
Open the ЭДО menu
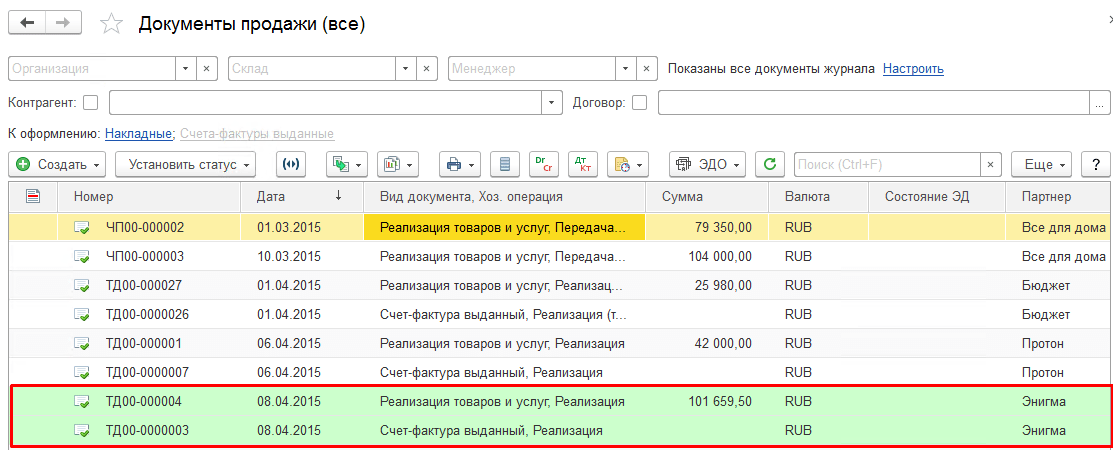707,164
